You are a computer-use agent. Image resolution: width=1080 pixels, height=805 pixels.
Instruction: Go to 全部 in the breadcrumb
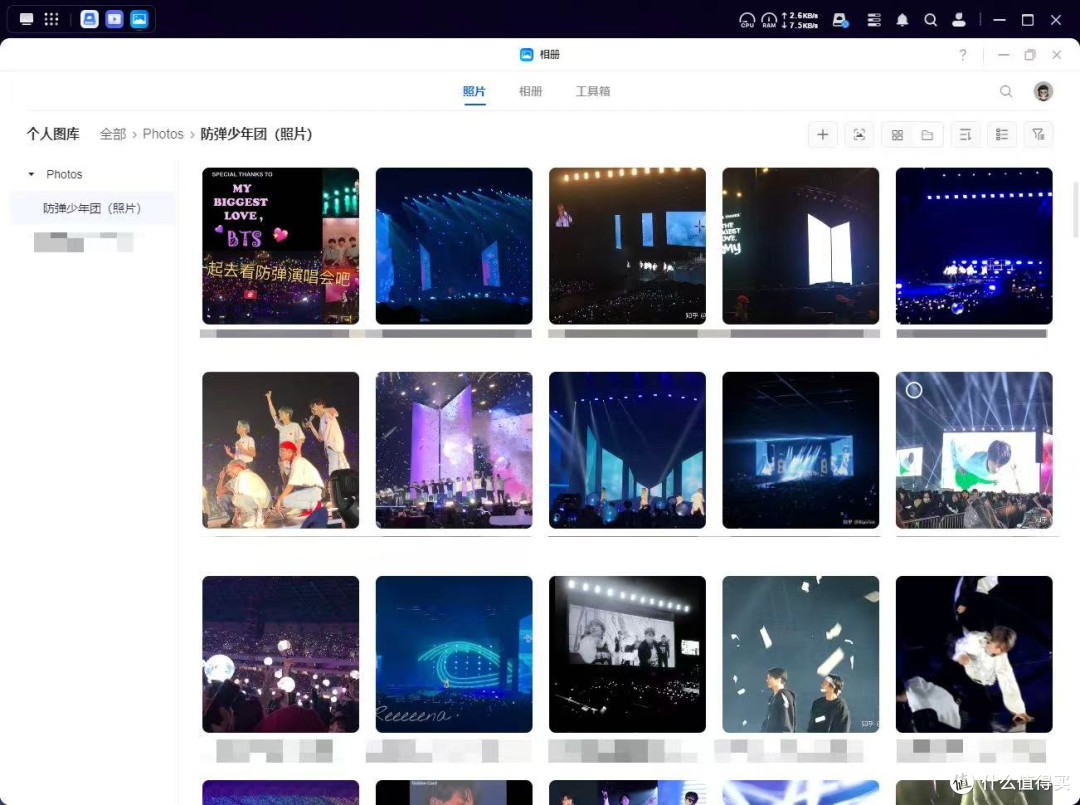tap(113, 134)
